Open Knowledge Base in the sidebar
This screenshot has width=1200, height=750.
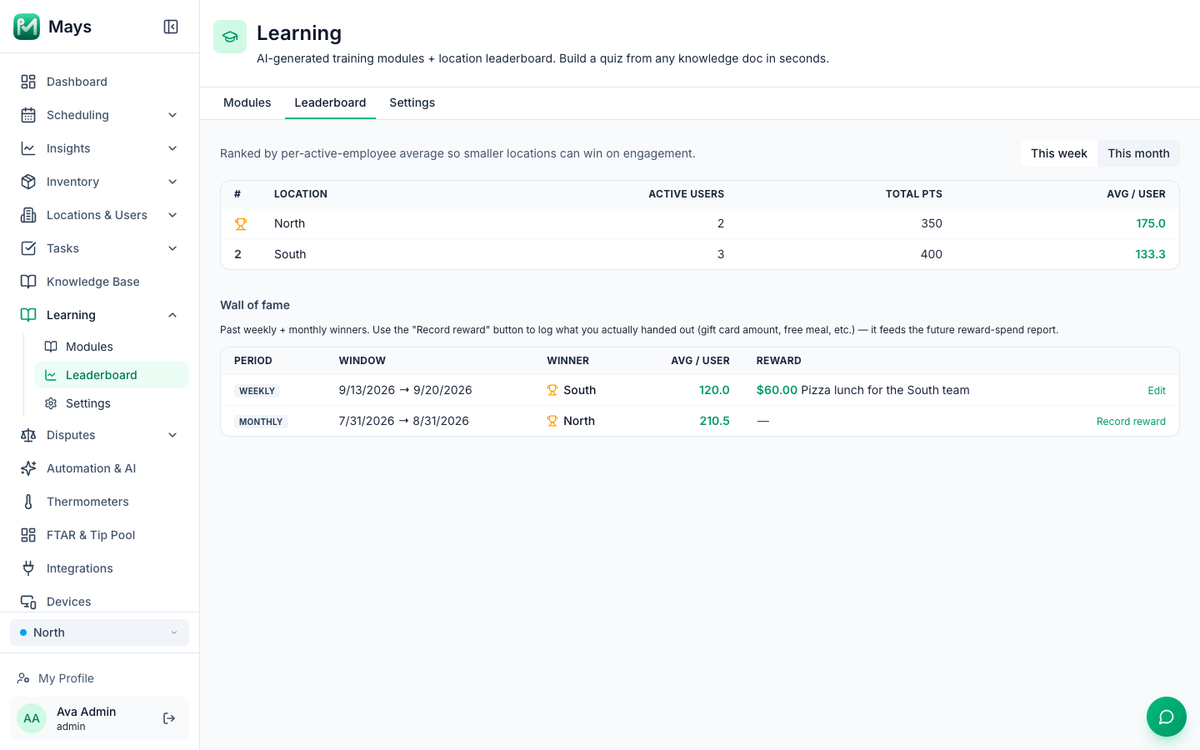point(99,282)
